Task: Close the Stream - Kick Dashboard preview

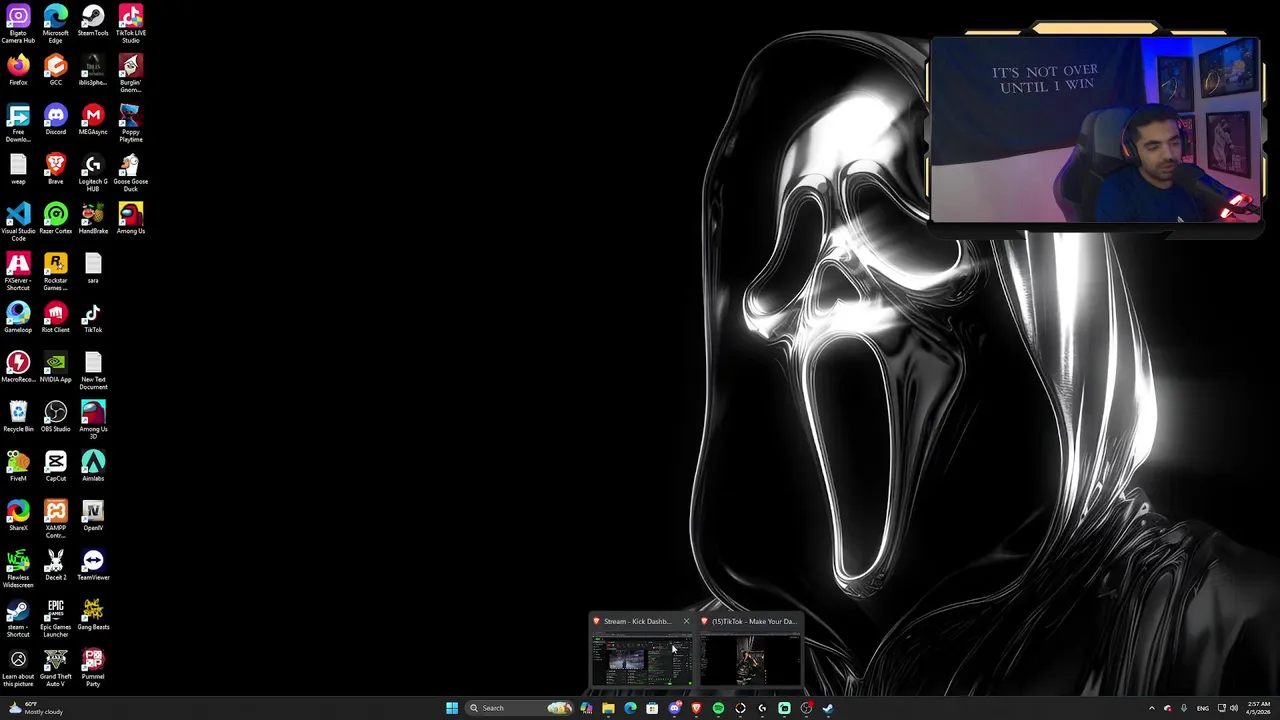Action: pos(686,621)
